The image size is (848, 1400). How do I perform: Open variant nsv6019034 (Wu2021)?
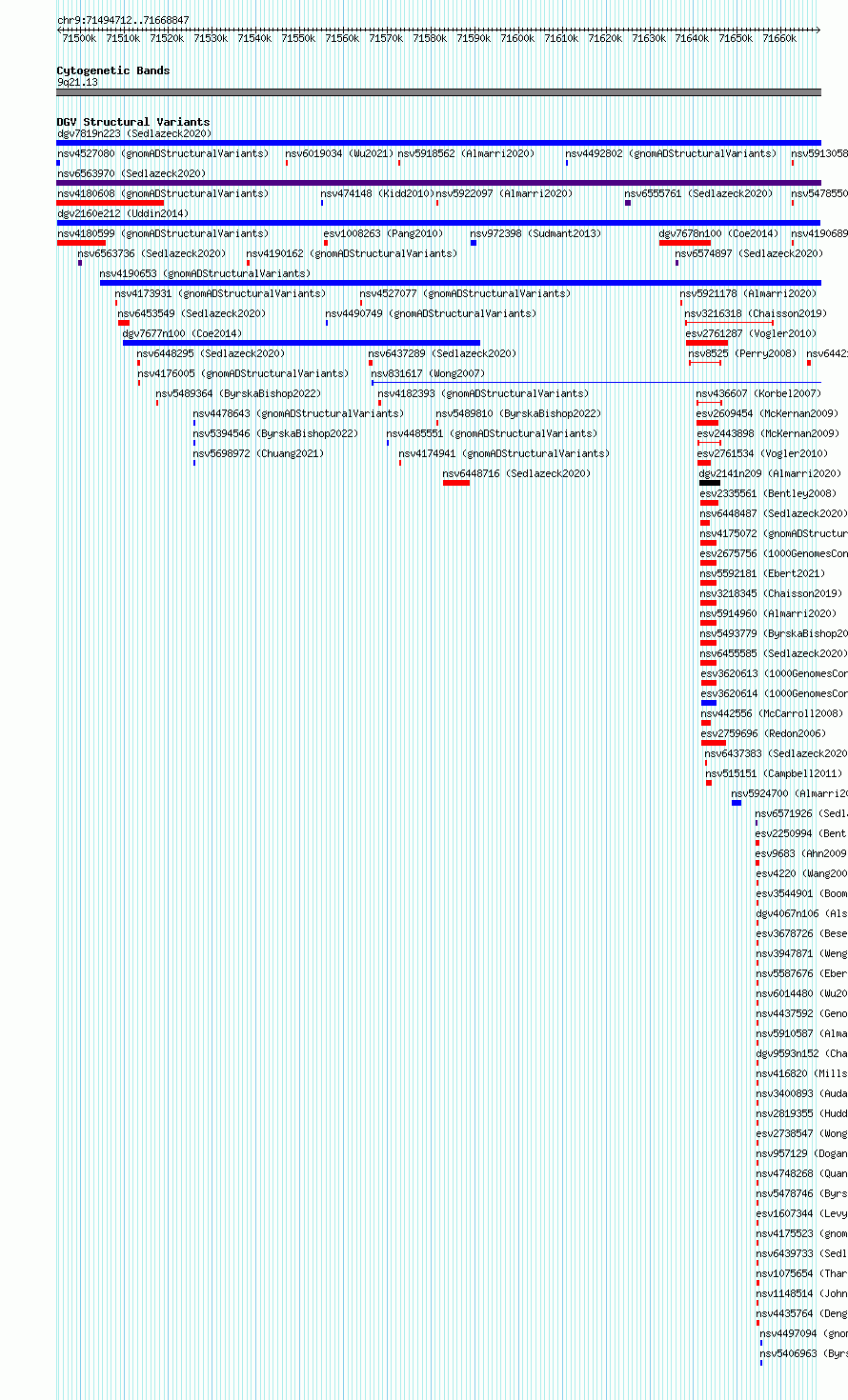click(339, 153)
